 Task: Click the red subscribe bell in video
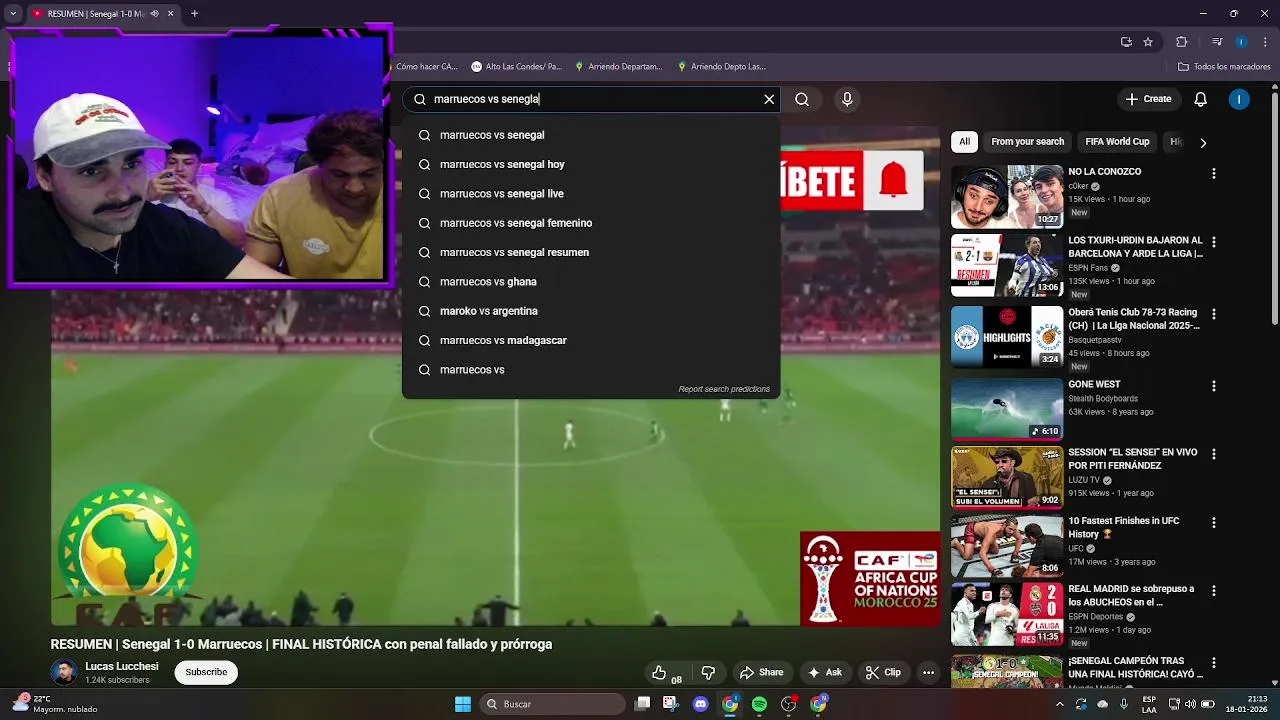tap(894, 180)
